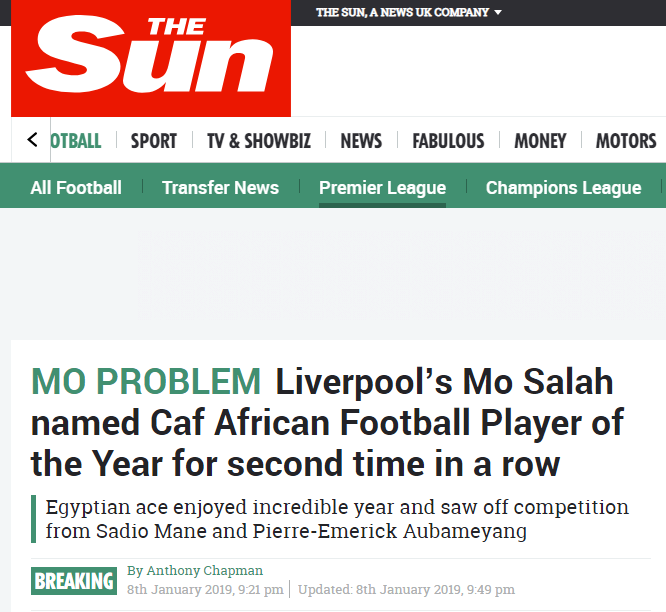Click The Sun logo
Image resolution: width=666 pixels, height=612 pixels.
tap(151, 58)
